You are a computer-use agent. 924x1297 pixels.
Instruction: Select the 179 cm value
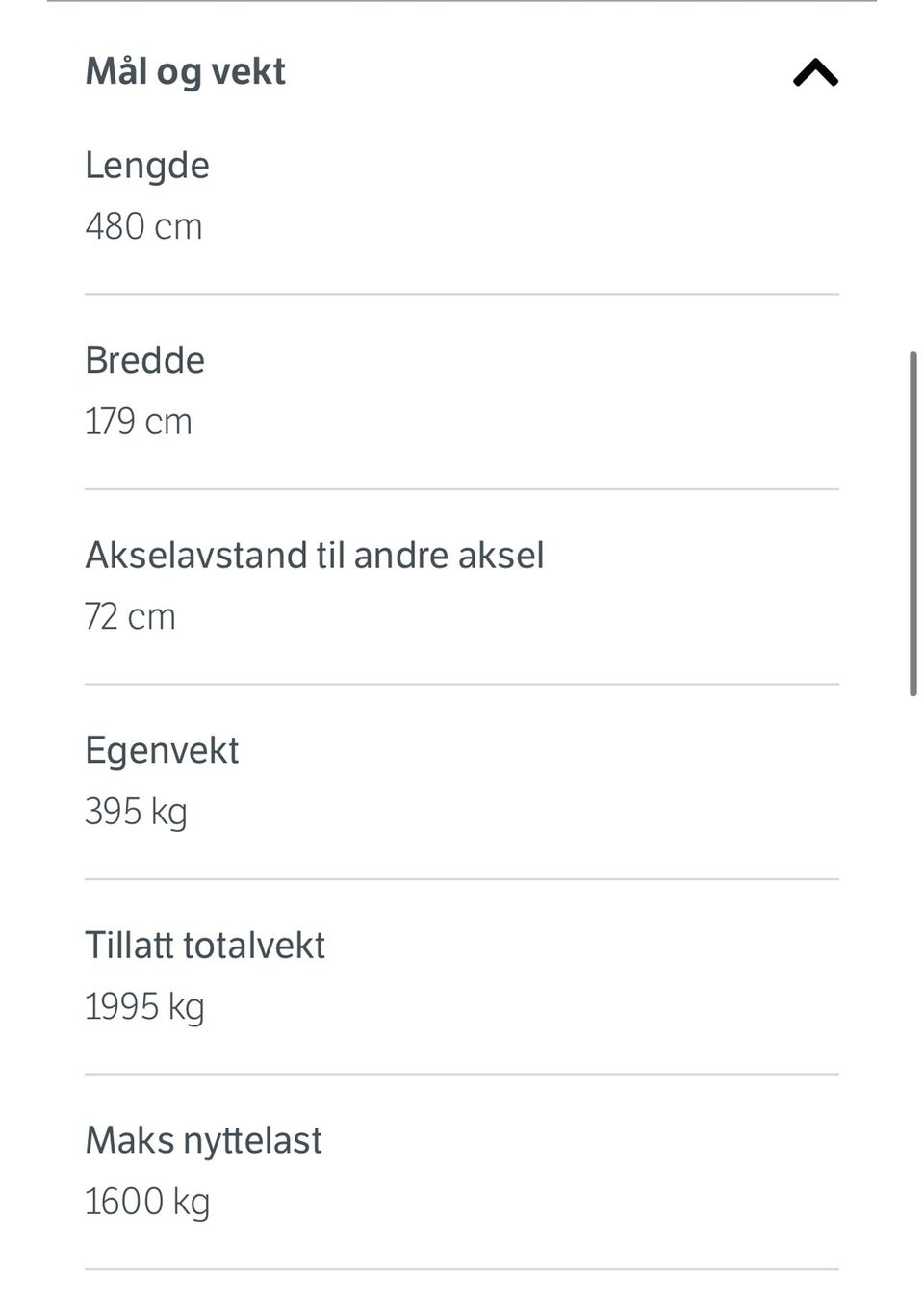(139, 422)
